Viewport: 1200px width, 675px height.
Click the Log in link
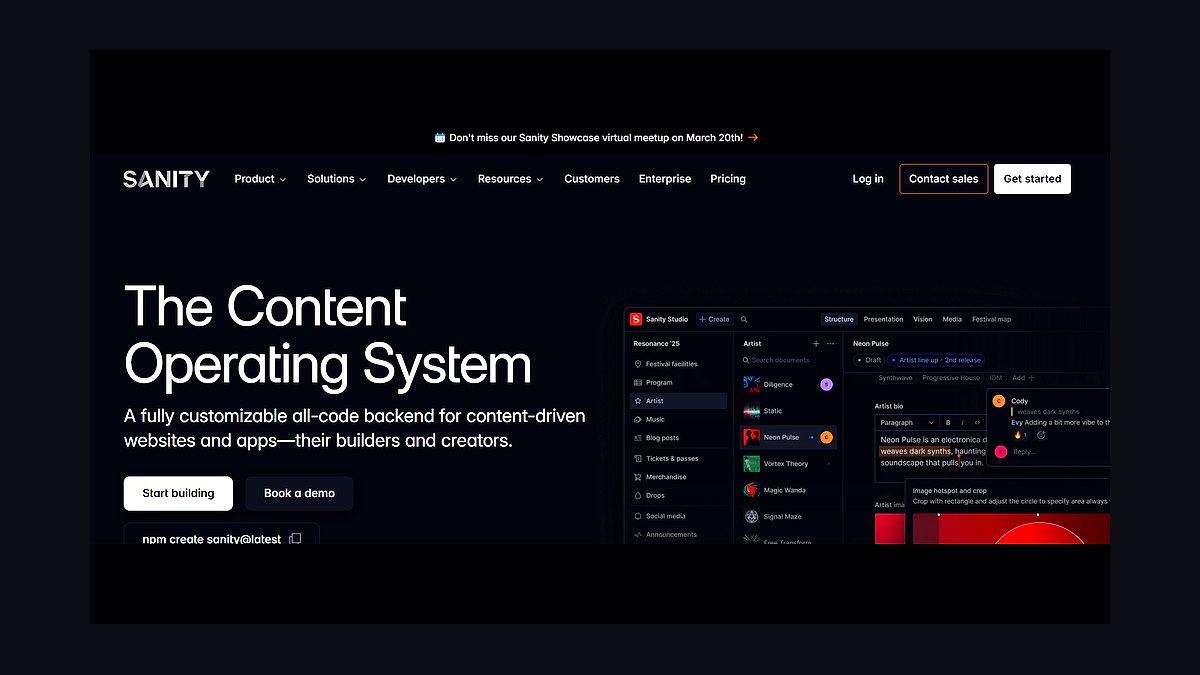click(868, 179)
